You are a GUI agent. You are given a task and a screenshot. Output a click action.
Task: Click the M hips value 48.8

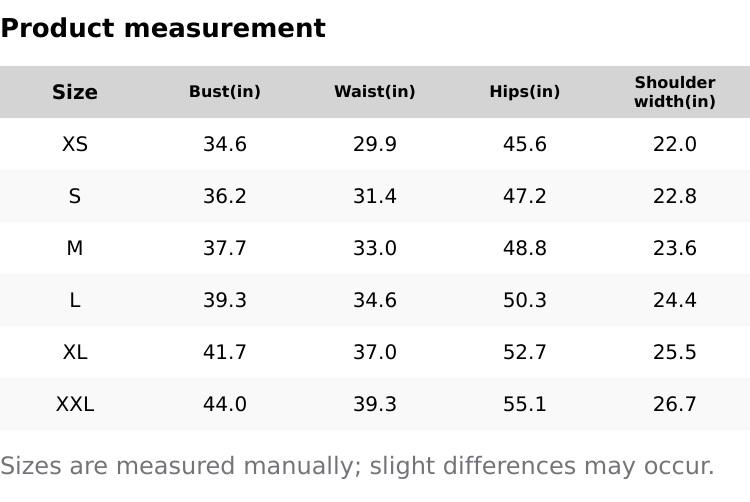pos(525,248)
